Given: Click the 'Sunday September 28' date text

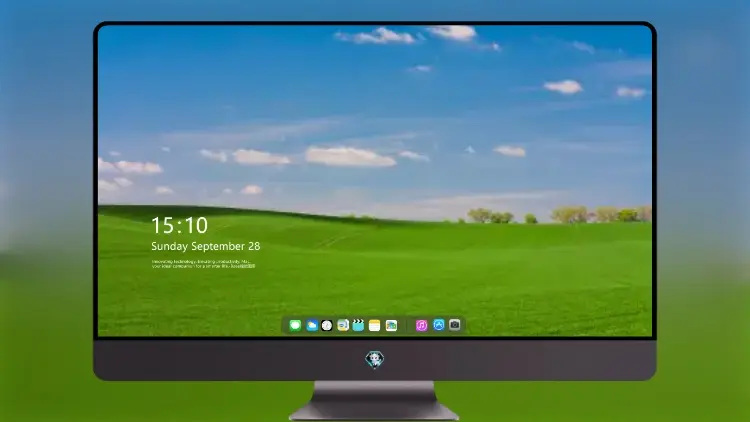Looking at the screenshot, I should [x=206, y=246].
